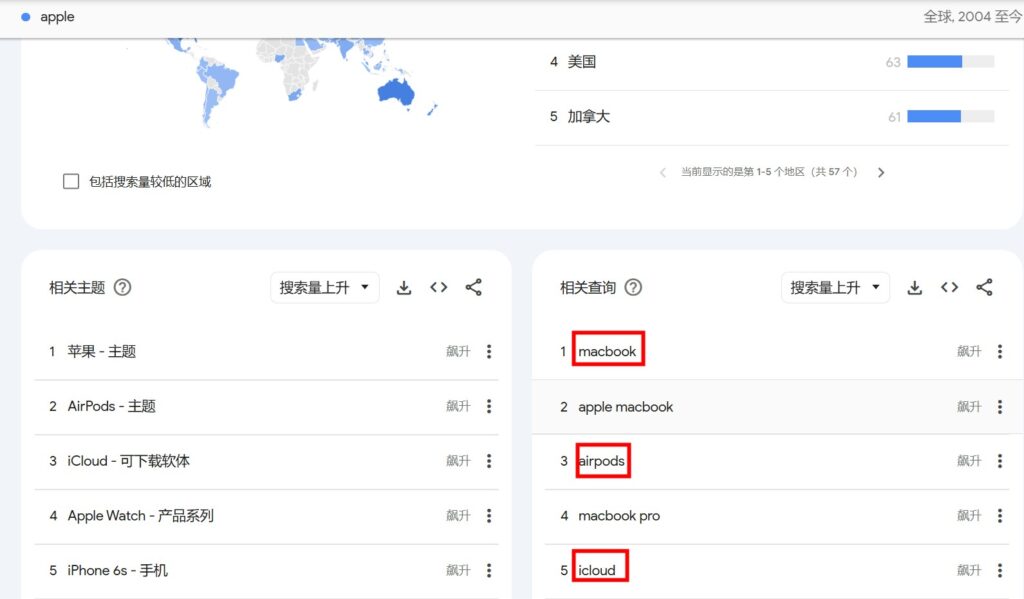Click the 全球, 2004 至今 filter text
The width and height of the screenshot is (1024, 599).
[x=973, y=17]
